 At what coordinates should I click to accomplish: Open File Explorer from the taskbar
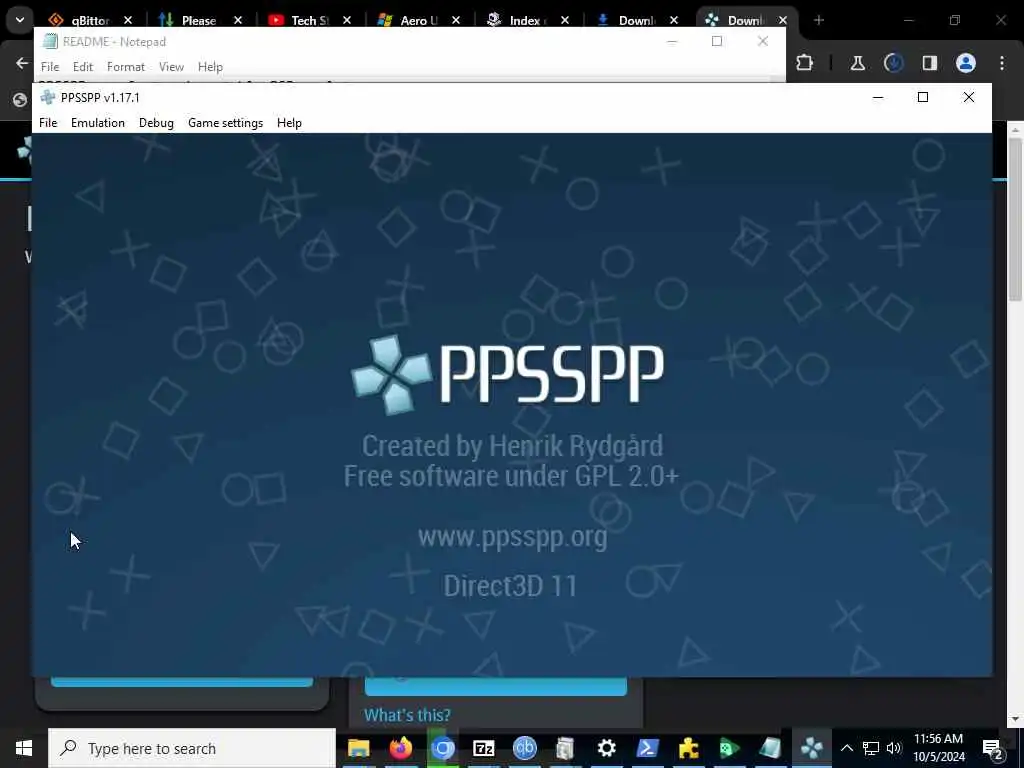(359, 748)
